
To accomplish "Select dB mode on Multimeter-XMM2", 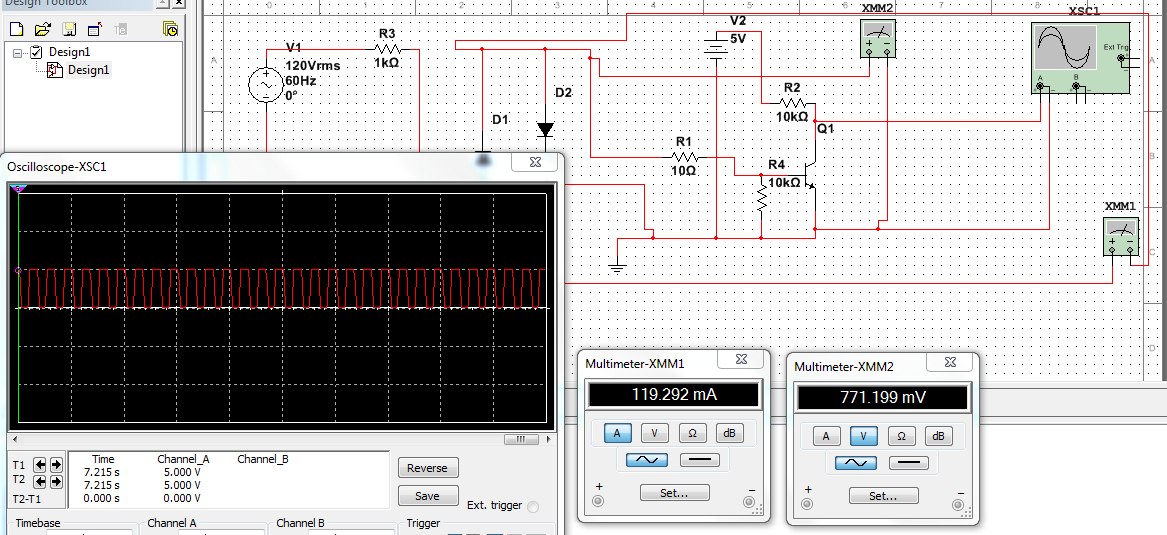I will pyautogui.click(x=939, y=436).
